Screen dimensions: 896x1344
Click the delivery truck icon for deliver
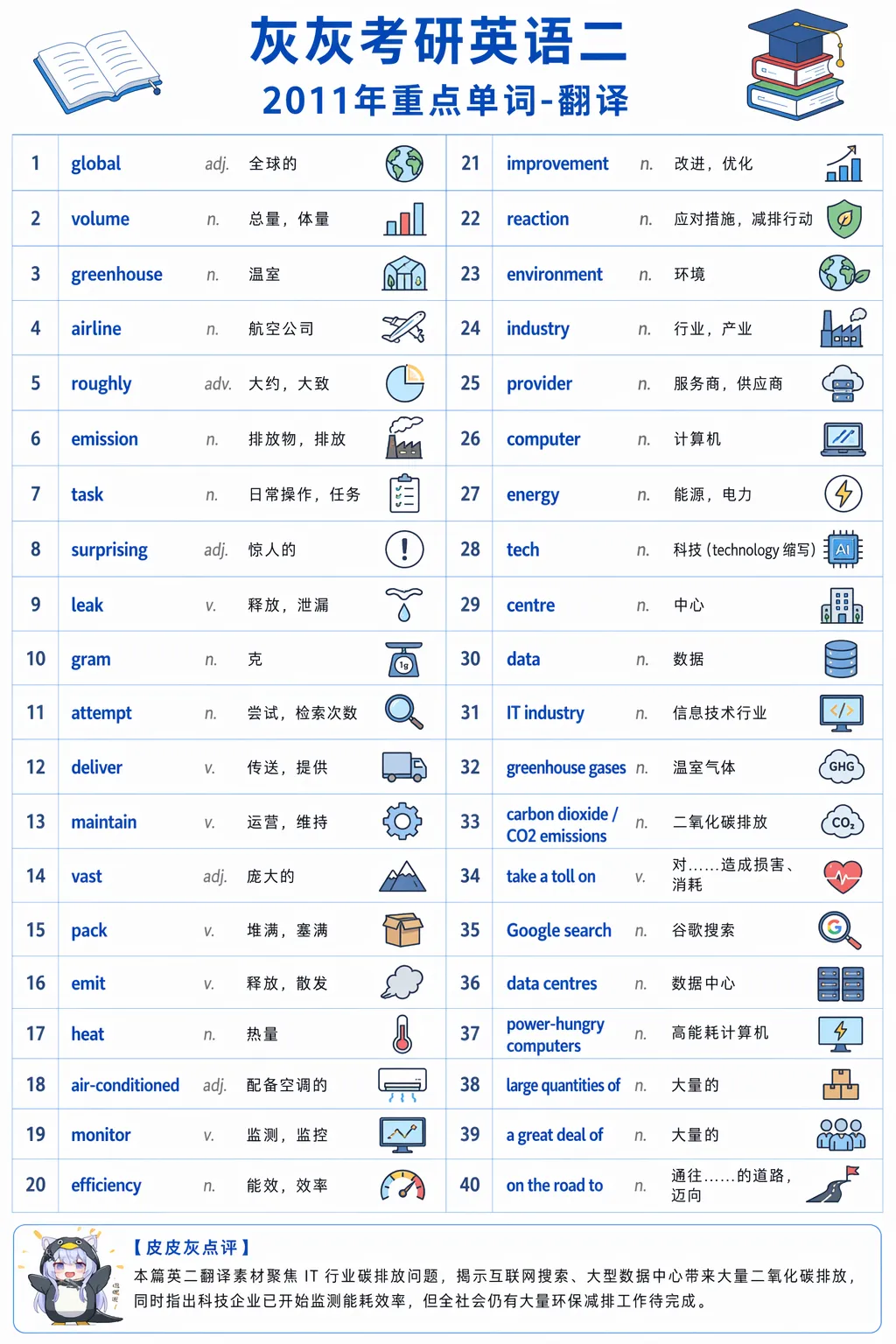pyautogui.click(x=404, y=766)
